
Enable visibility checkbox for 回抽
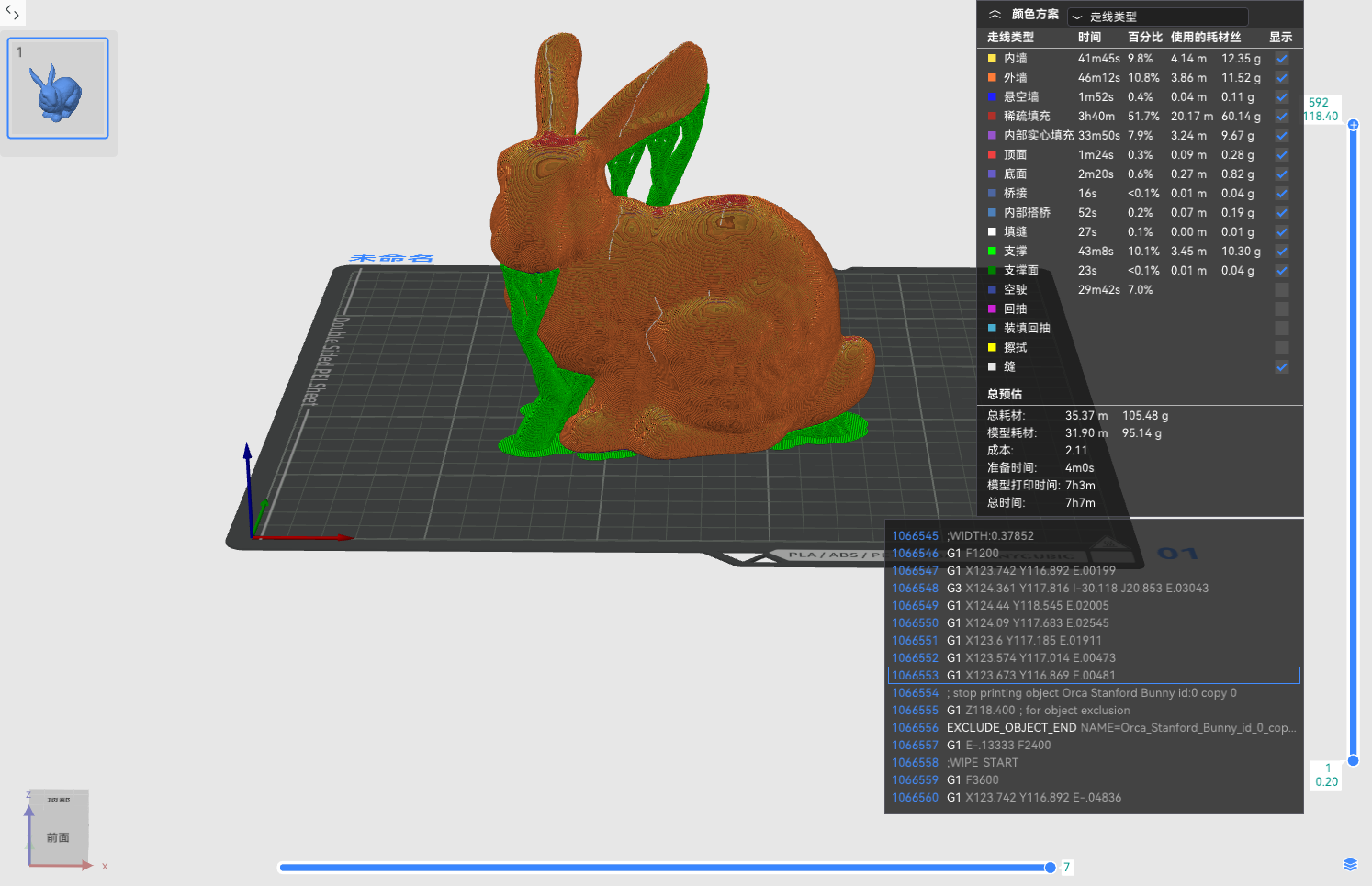[x=1282, y=308]
